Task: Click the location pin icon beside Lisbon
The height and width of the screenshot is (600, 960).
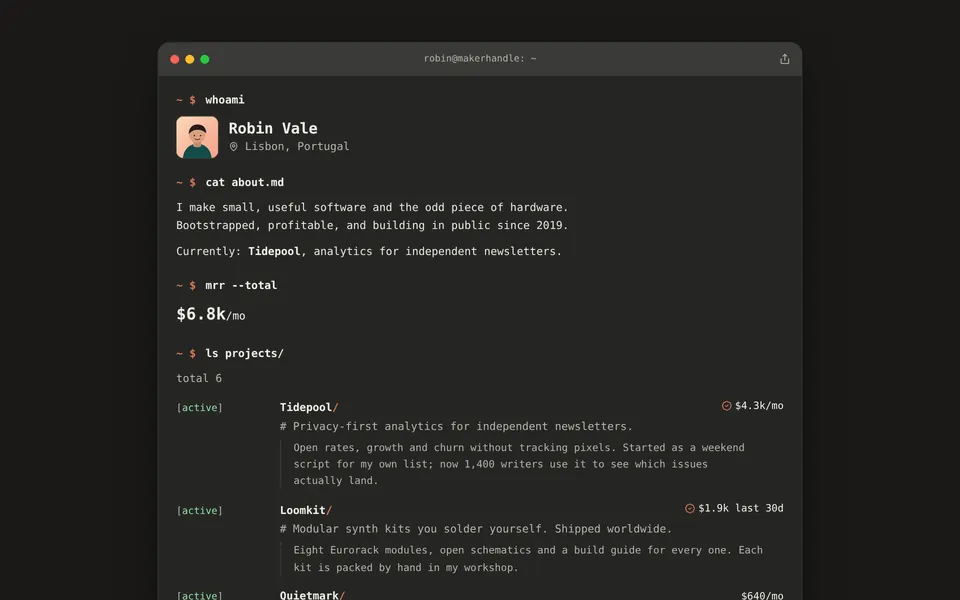Action: [x=233, y=147]
